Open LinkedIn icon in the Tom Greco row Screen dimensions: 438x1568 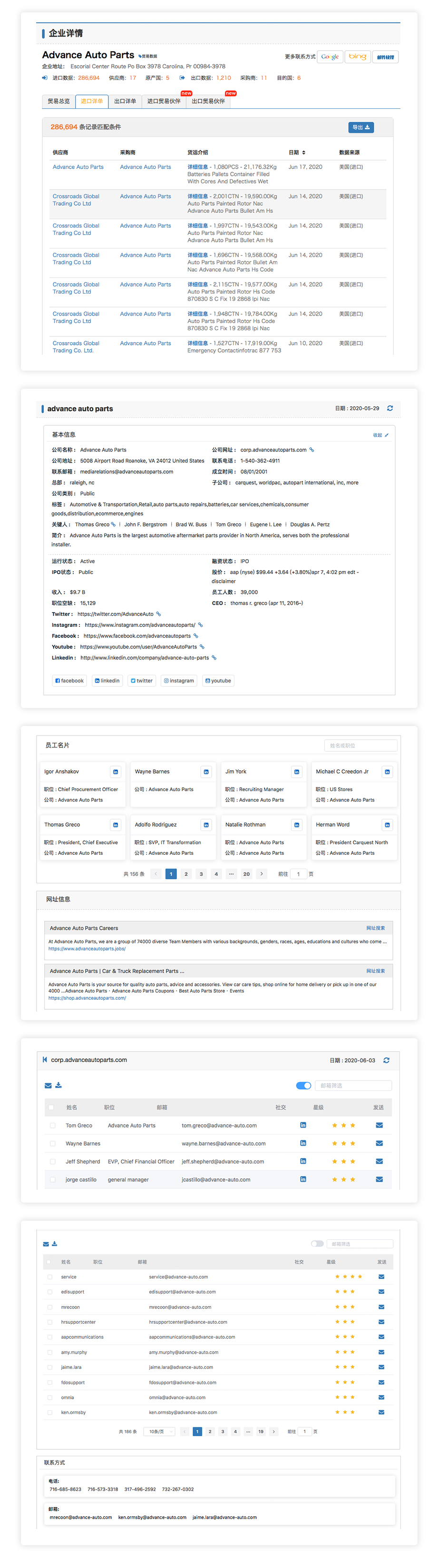tap(303, 1125)
